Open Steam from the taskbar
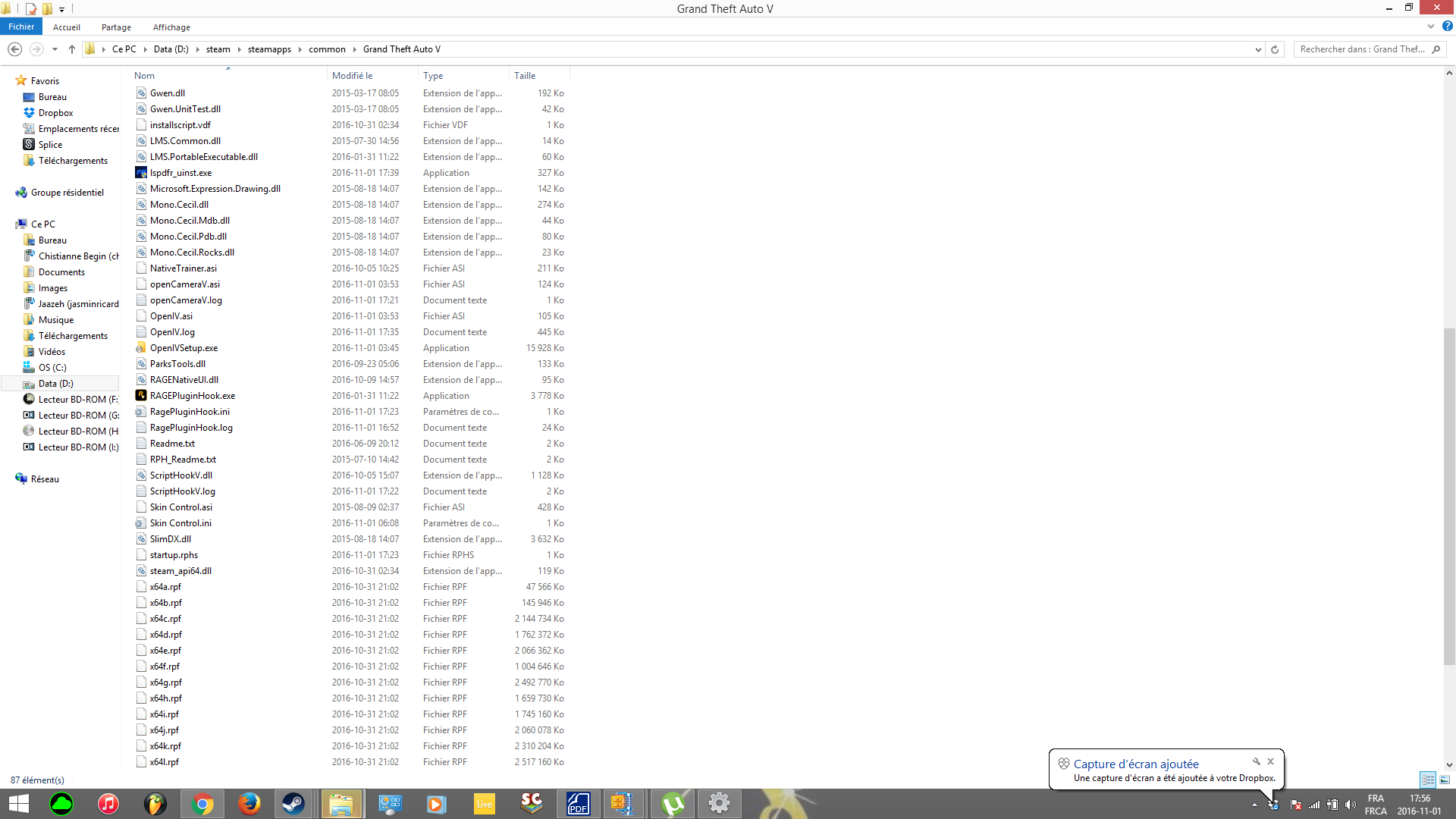The height and width of the screenshot is (819, 1456). 293,803
